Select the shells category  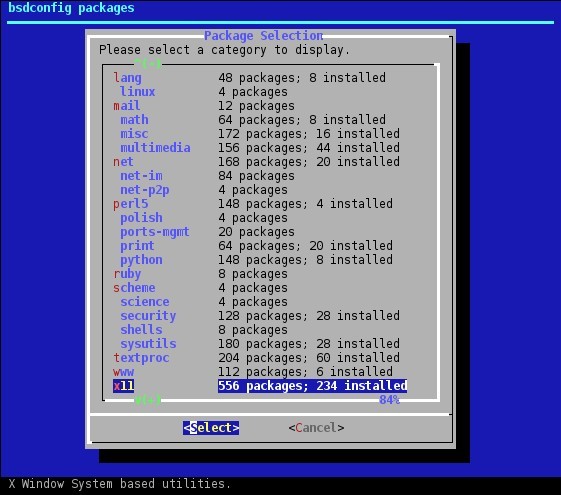click(141, 330)
